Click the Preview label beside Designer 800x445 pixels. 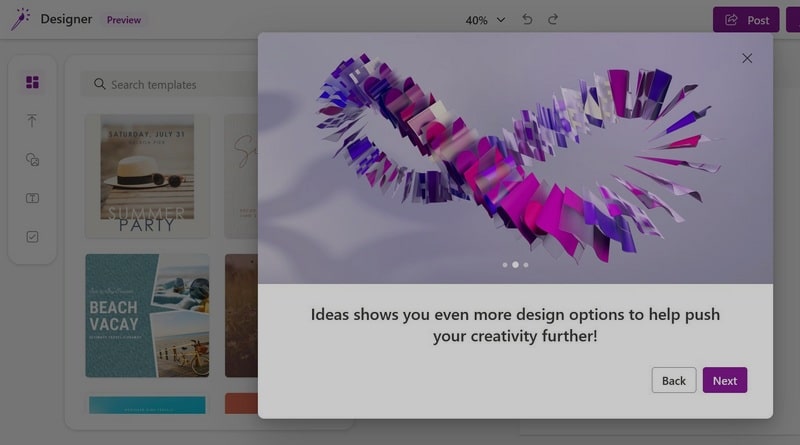tap(124, 20)
